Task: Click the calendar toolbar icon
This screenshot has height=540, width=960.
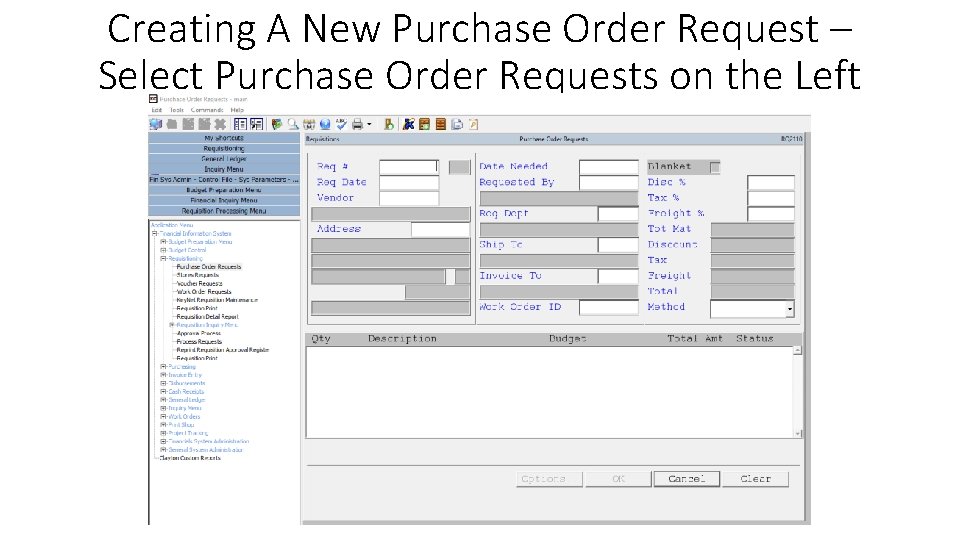Action: 309,124
